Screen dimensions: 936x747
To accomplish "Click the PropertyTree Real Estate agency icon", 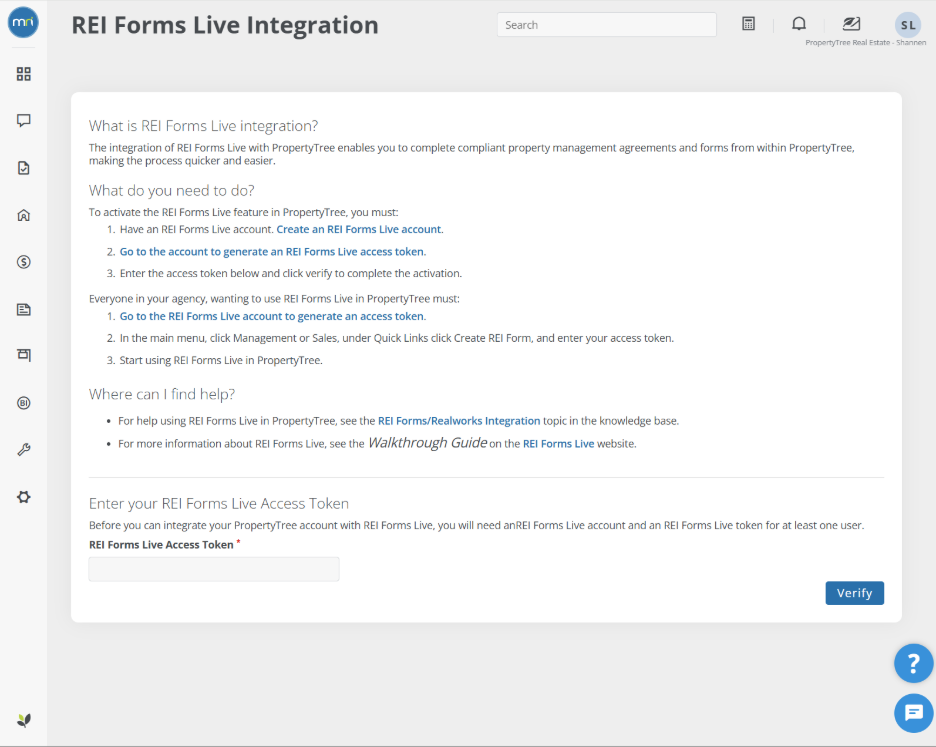I will coord(851,24).
